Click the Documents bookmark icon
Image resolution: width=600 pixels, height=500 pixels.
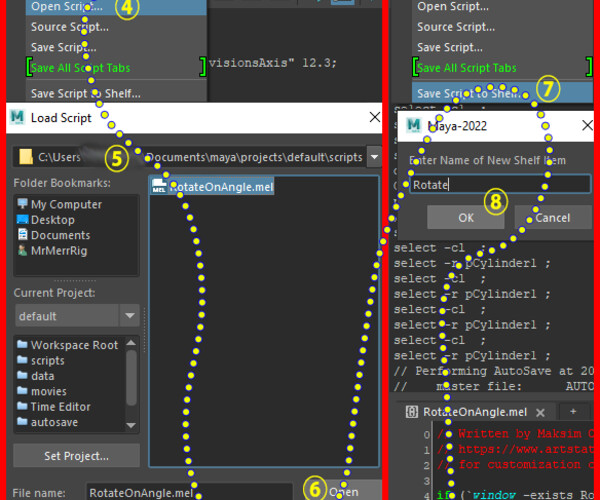click(x=23, y=234)
